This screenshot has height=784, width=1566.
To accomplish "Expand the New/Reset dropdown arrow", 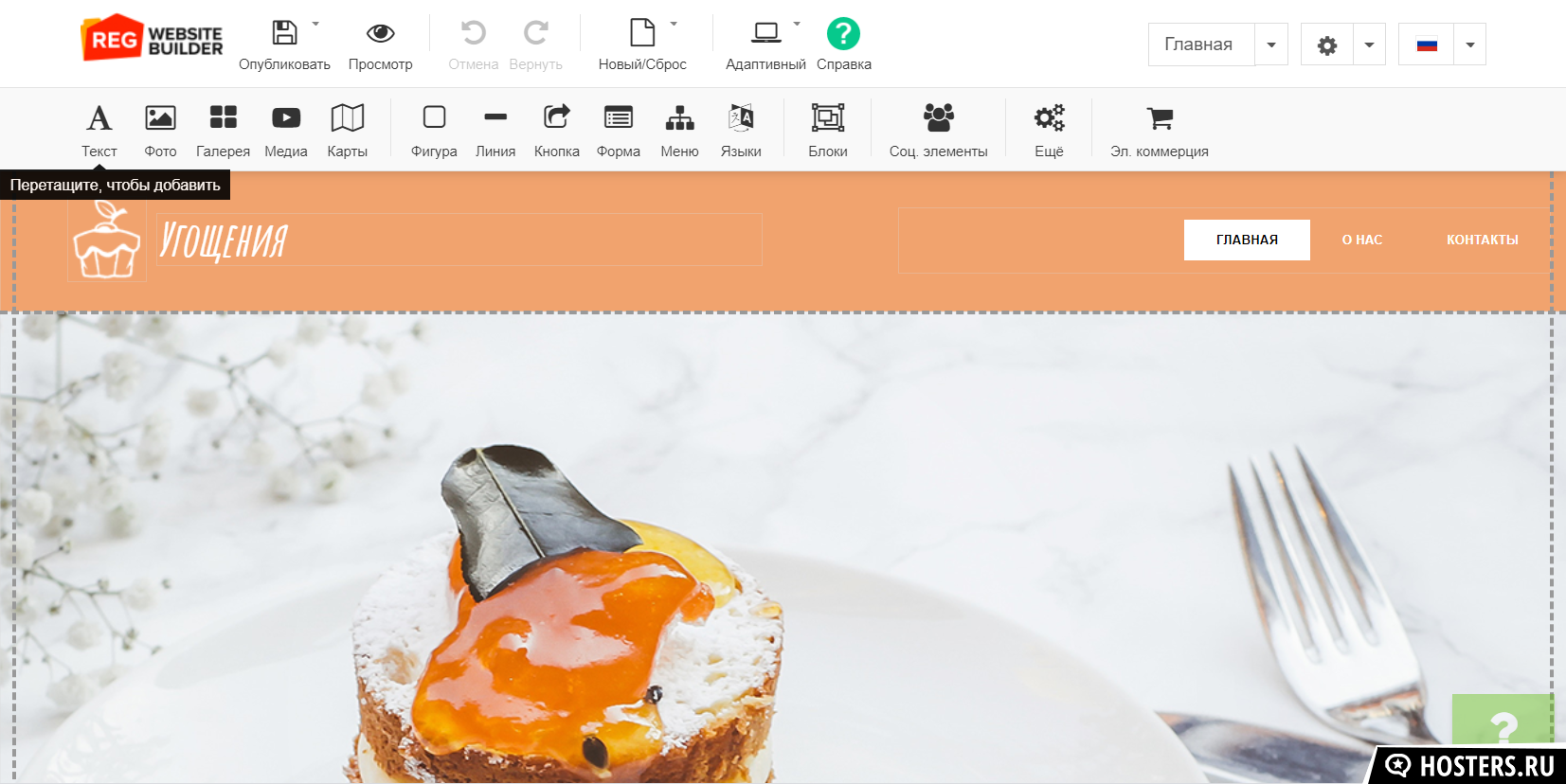I will click(x=674, y=24).
